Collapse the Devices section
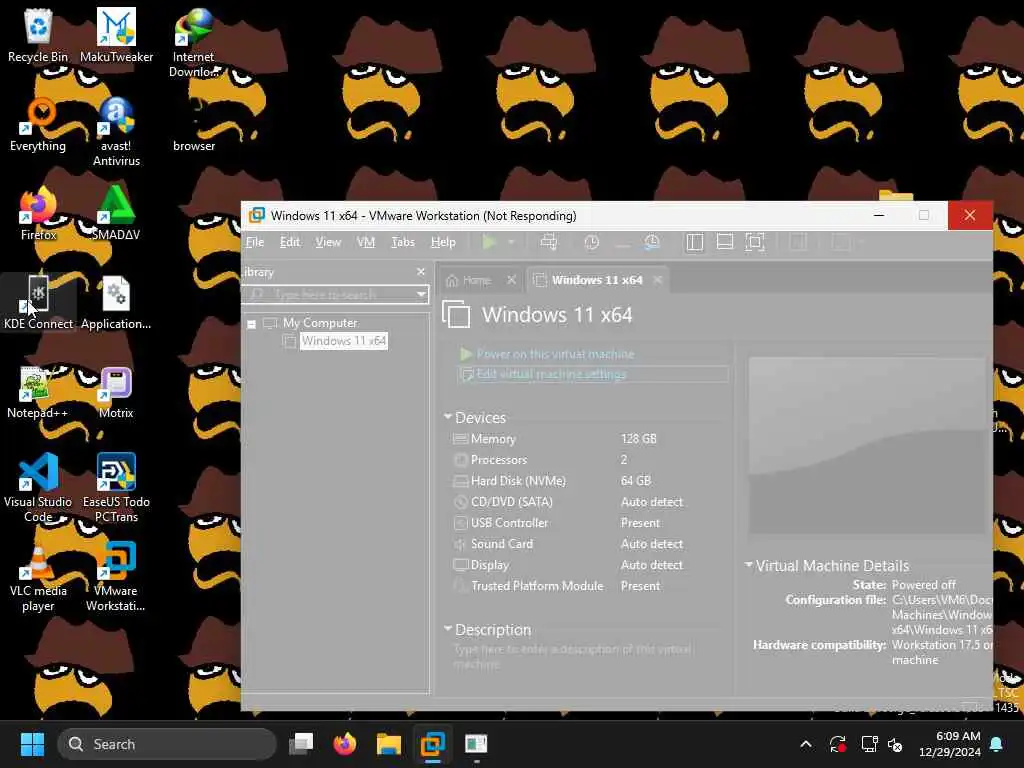This screenshot has height=768, width=1024. click(448, 417)
